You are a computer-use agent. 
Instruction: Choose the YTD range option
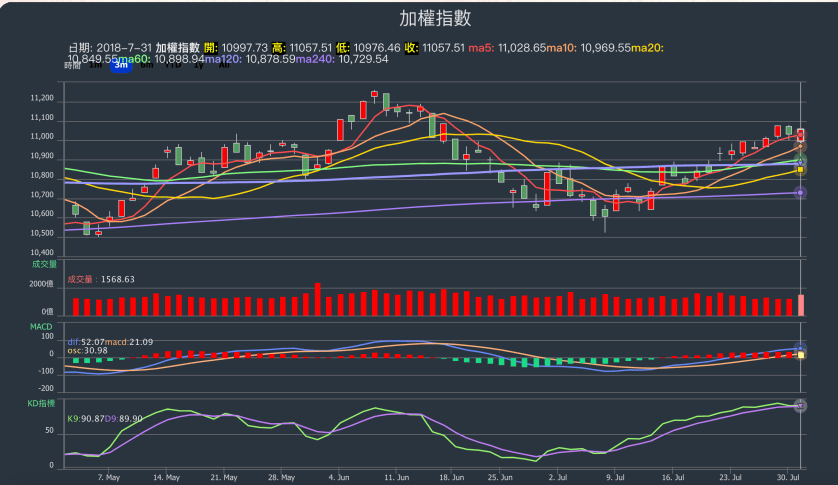pos(172,66)
